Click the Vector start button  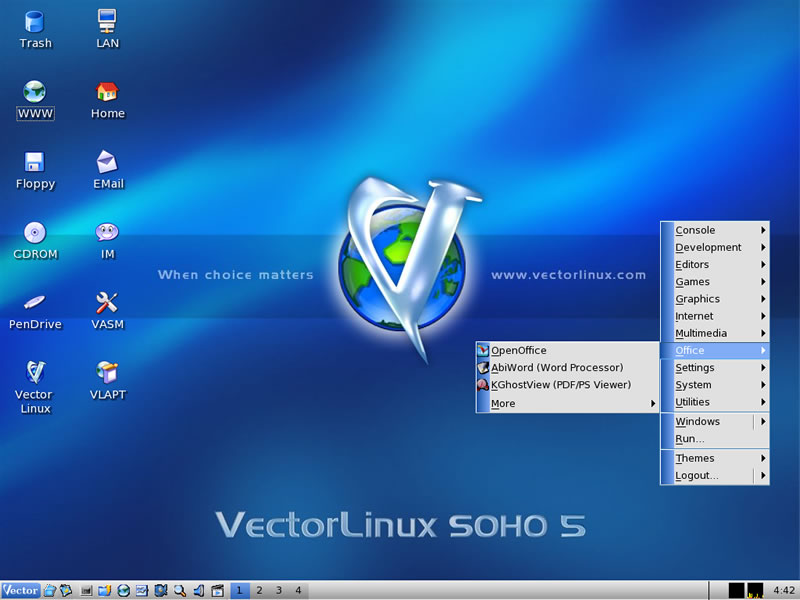tap(20, 590)
